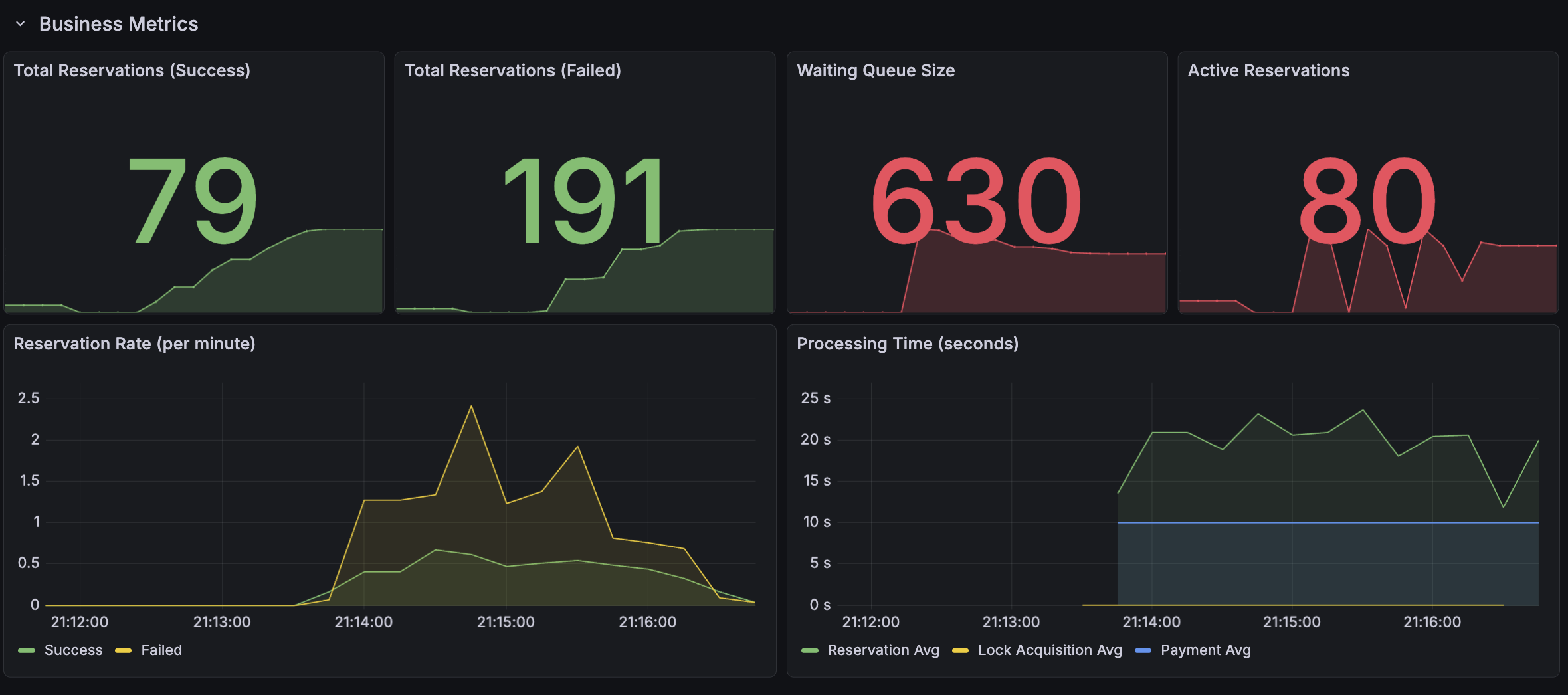Image resolution: width=1568 pixels, height=695 pixels.
Task: Open the Reservation Rate (per minute) panel menu
Action: 134,344
